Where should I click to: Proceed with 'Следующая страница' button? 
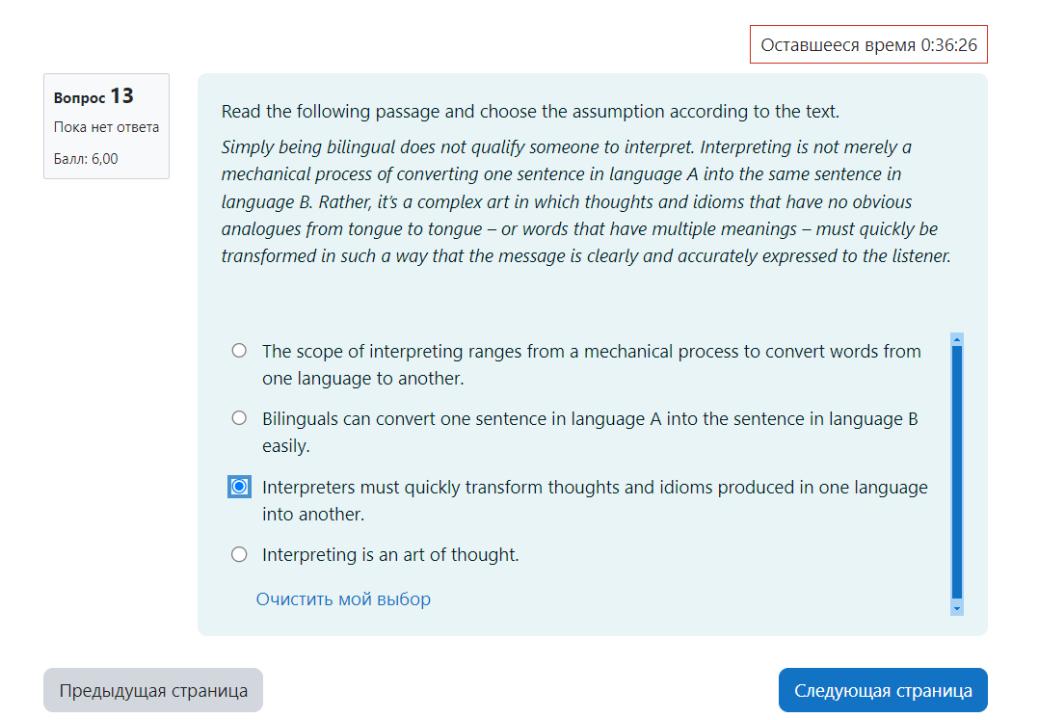[x=883, y=690]
